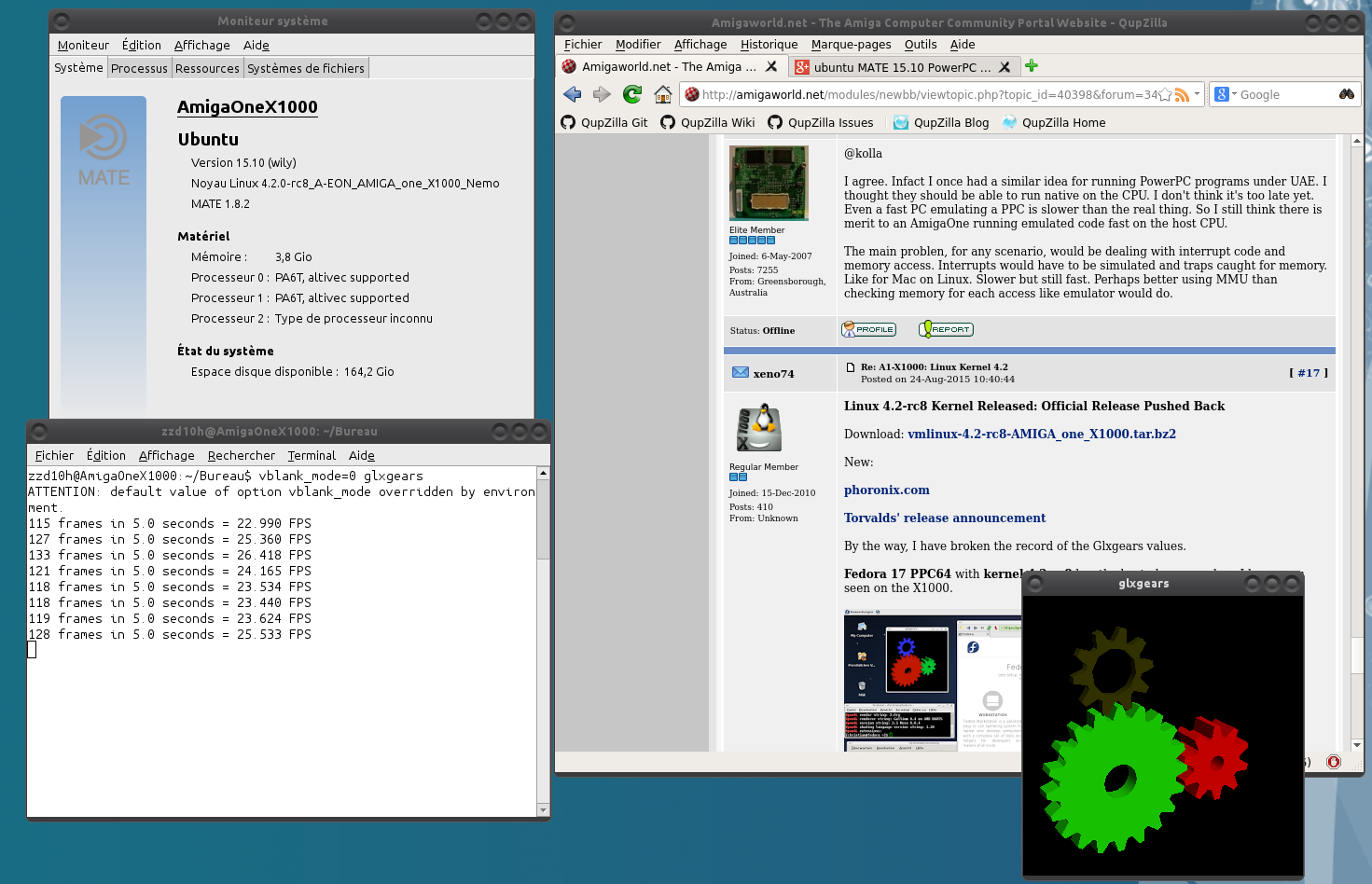Open the Marque-pages menu in QupZilla
Image resolution: width=1372 pixels, height=884 pixels.
point(851,45)
